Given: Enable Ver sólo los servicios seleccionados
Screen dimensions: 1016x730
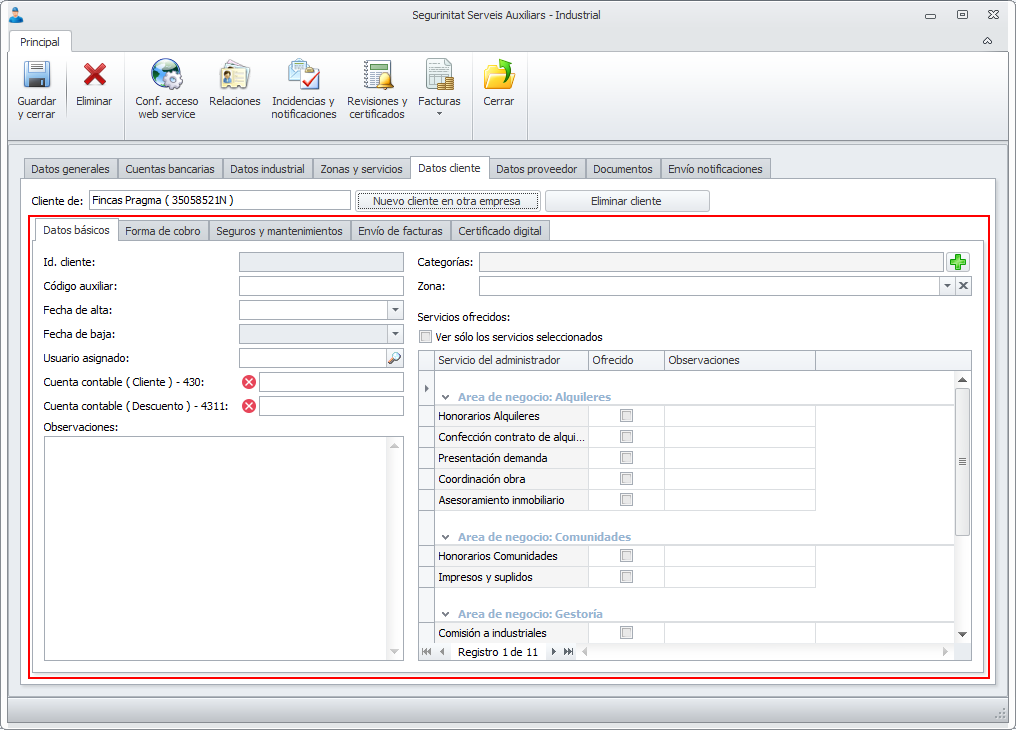Looking at the screenshot, I should coord(426,337).
